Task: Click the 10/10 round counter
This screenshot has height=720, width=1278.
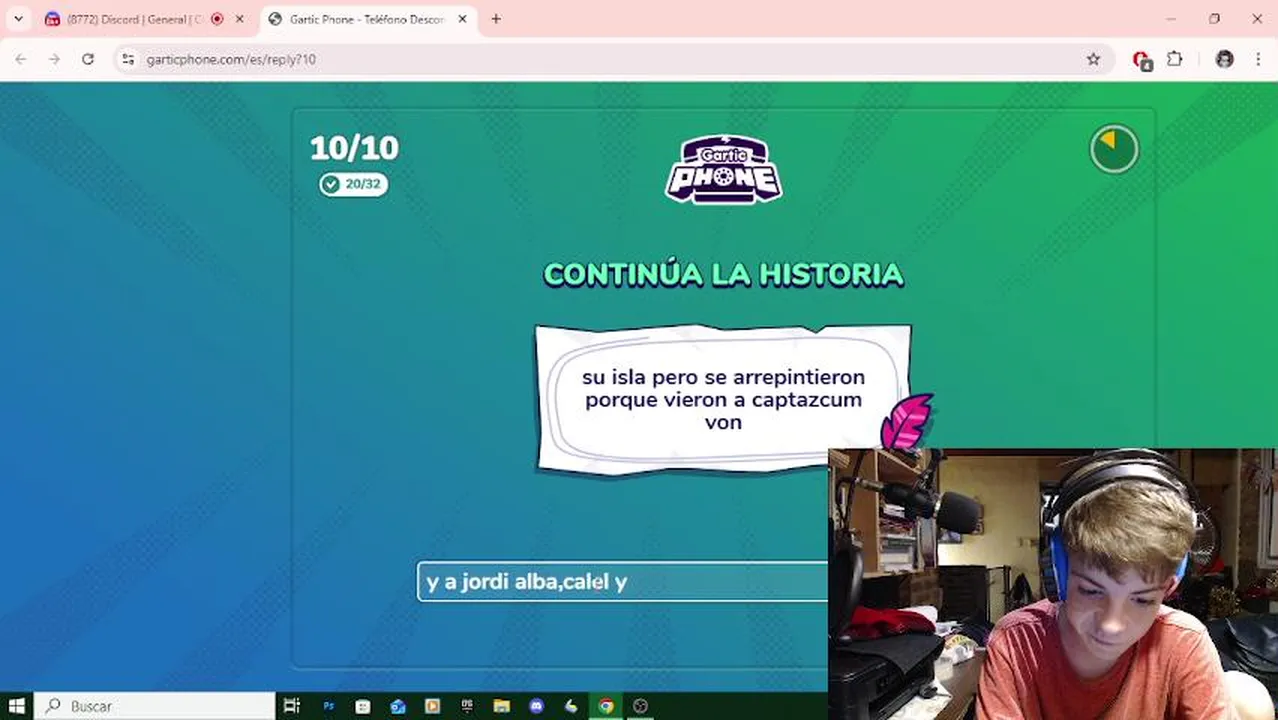Action: tap(354, 148)
